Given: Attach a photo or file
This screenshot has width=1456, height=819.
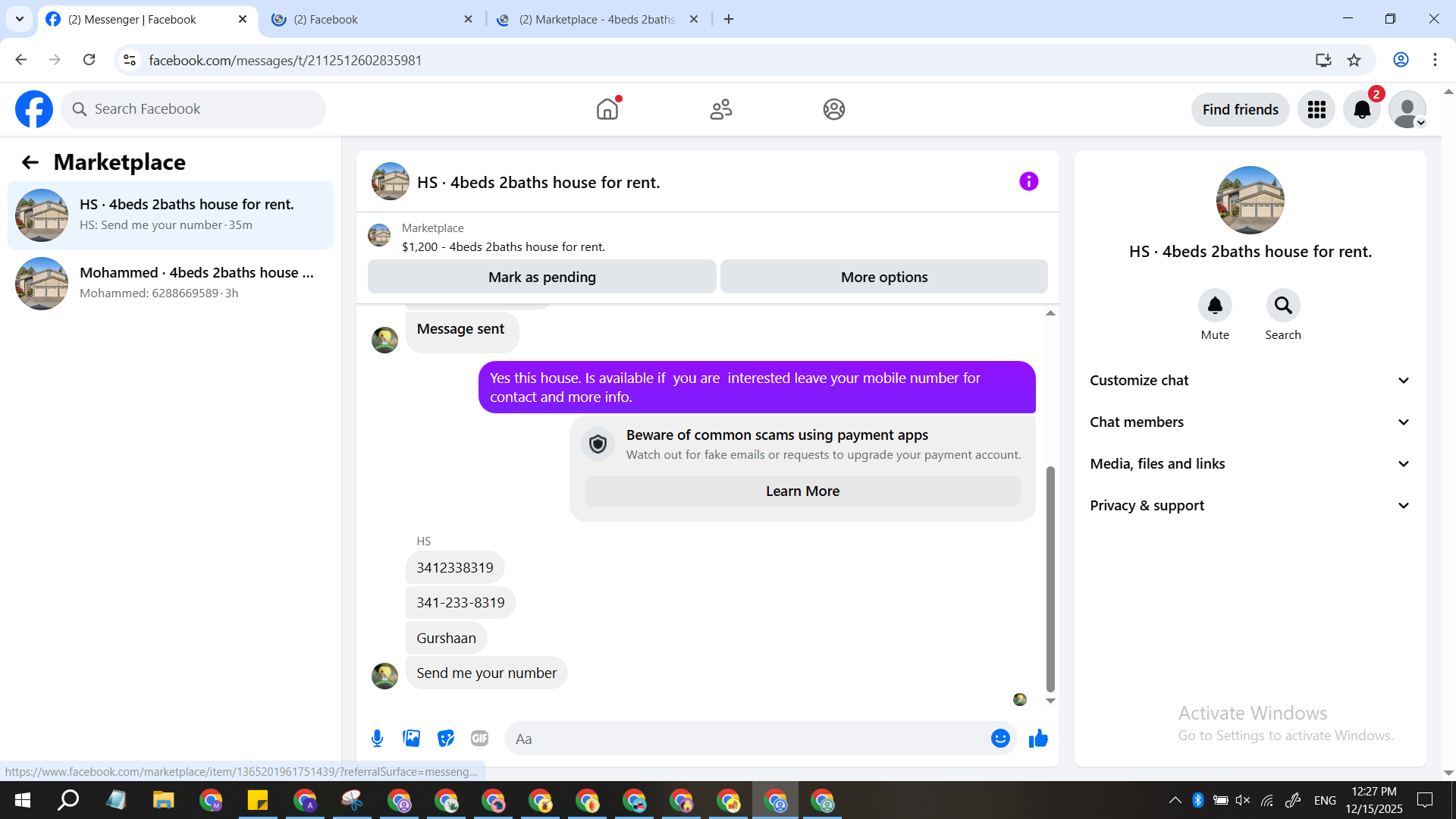Looking at the screenshot, I should pos(412,738).
